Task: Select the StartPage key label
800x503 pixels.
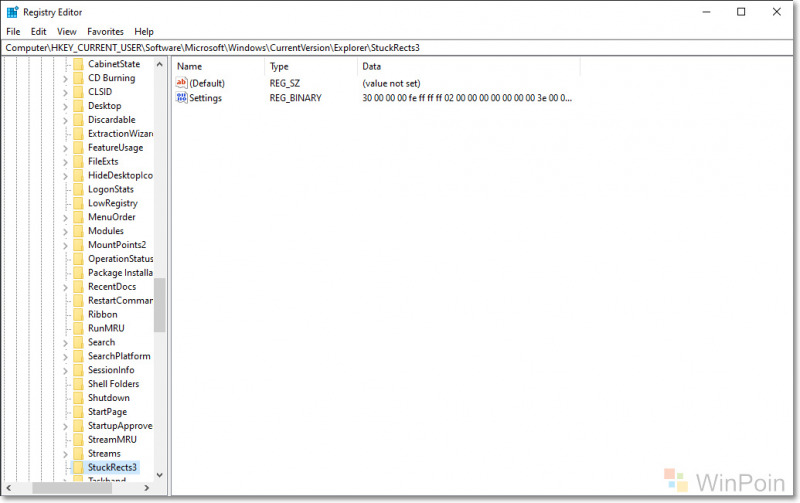Action: click(x=107, y=412)
